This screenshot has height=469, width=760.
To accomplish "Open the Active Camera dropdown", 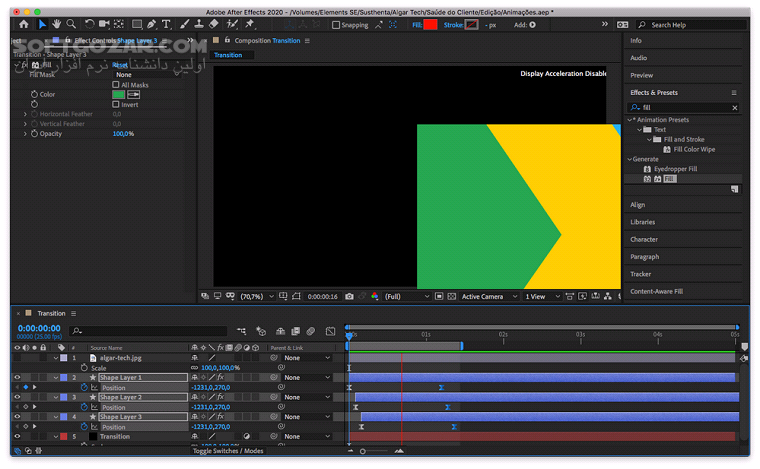I will click(x=489, y=297).
